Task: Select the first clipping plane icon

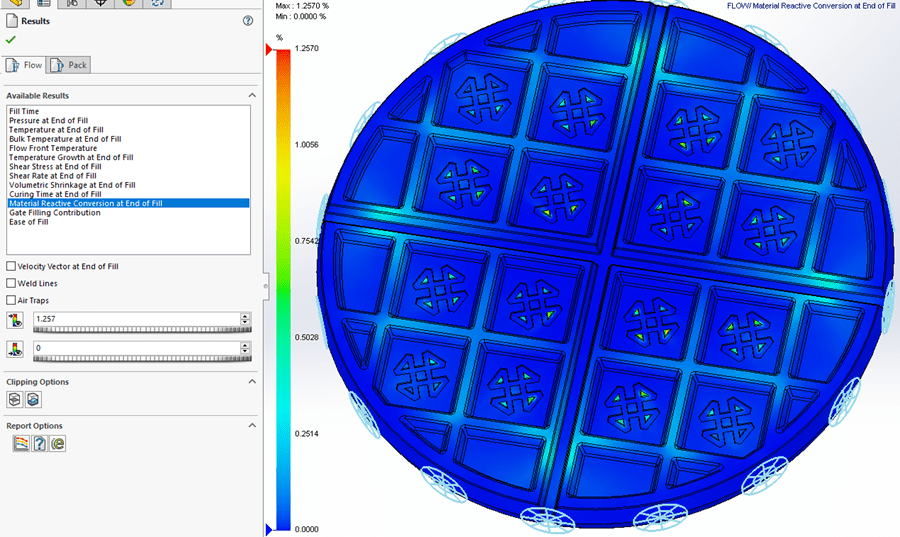Action: coord(14,399)
